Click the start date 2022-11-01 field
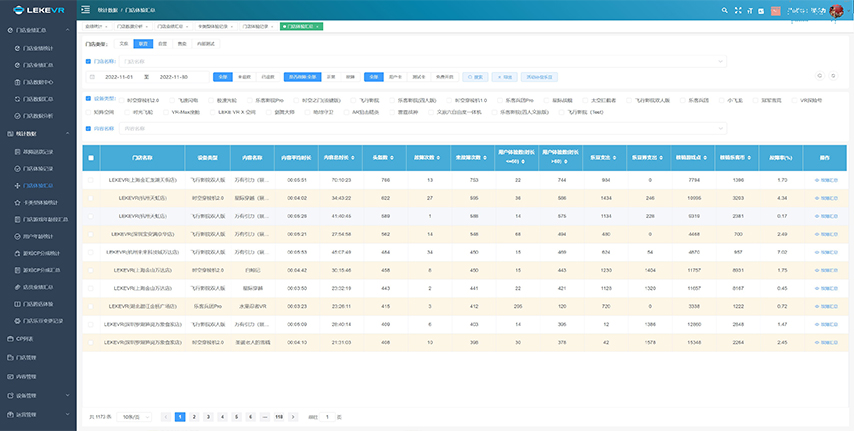 click(x=119, y=77)
